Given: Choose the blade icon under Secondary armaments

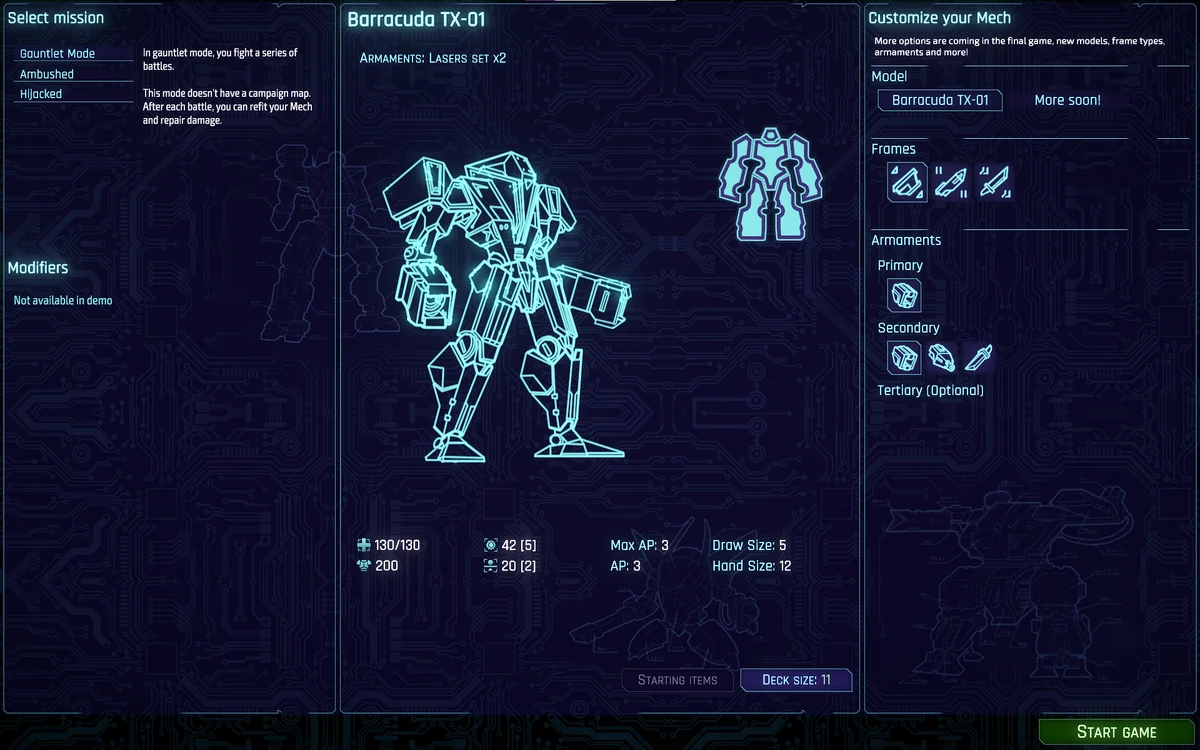Looking at the screenshot, I should [x=977, y=357].
